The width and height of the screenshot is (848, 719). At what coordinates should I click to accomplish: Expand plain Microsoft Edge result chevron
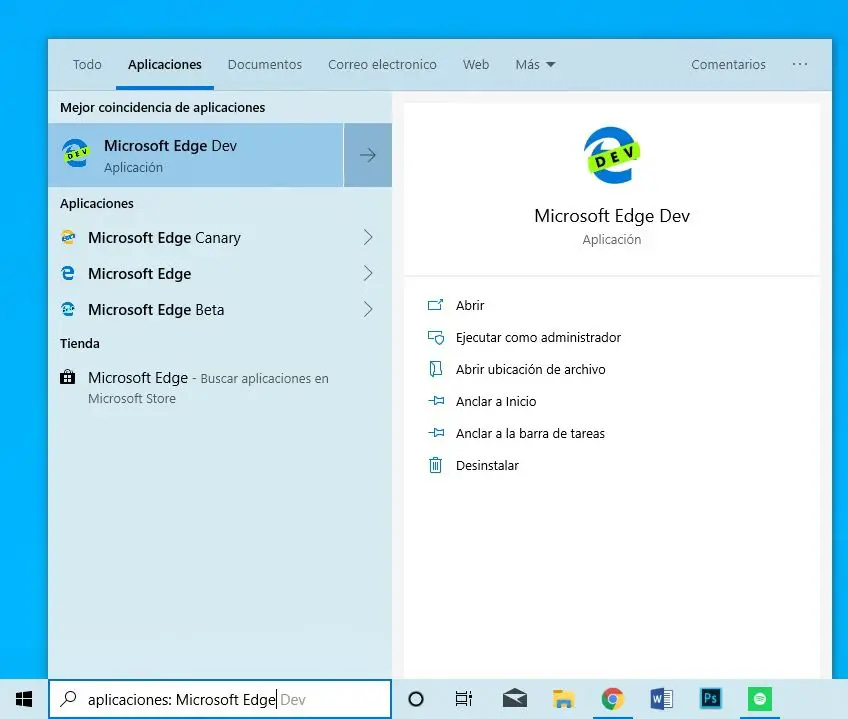tap(368, 273)
